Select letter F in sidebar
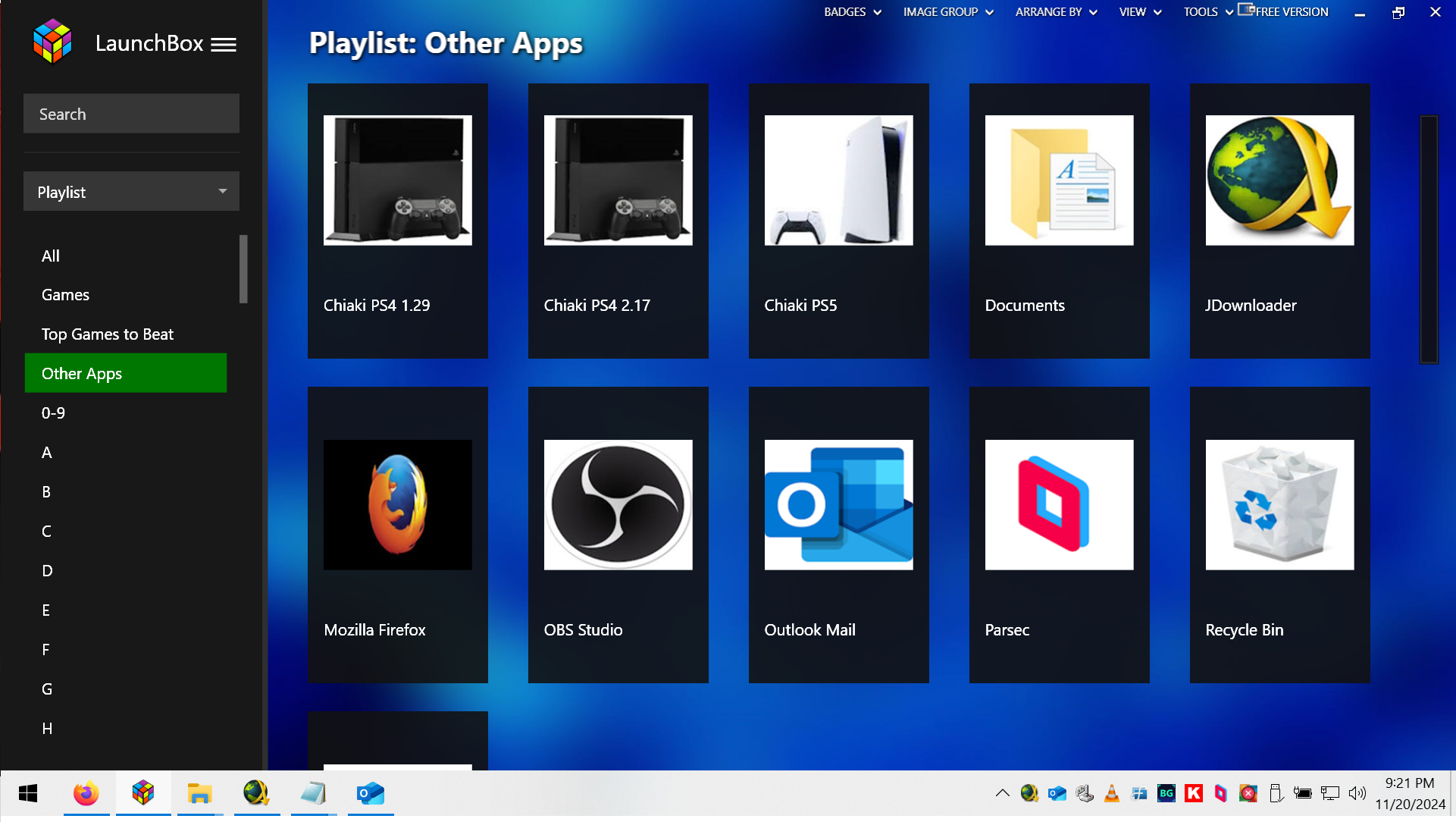The width and height of the screenshot is (1456, 822). 126,649
